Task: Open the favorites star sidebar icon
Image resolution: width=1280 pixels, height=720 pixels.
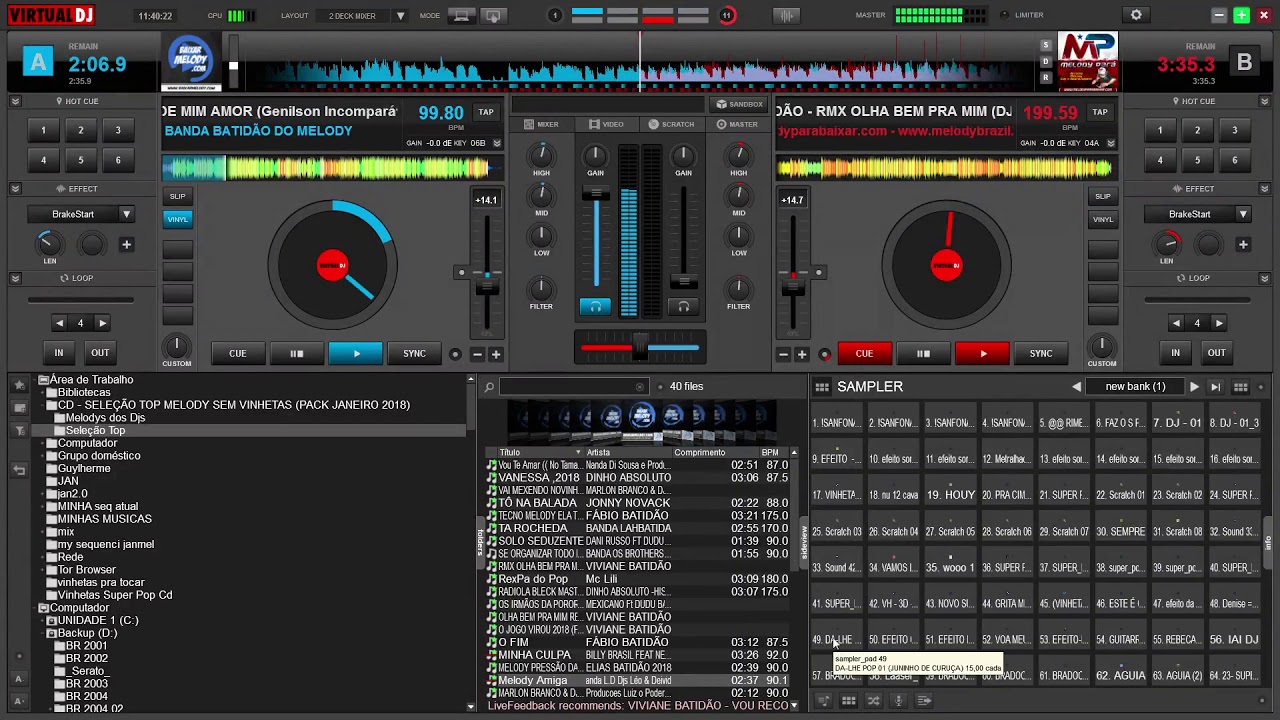Action: pyautogui.click(x=19, y=384)
